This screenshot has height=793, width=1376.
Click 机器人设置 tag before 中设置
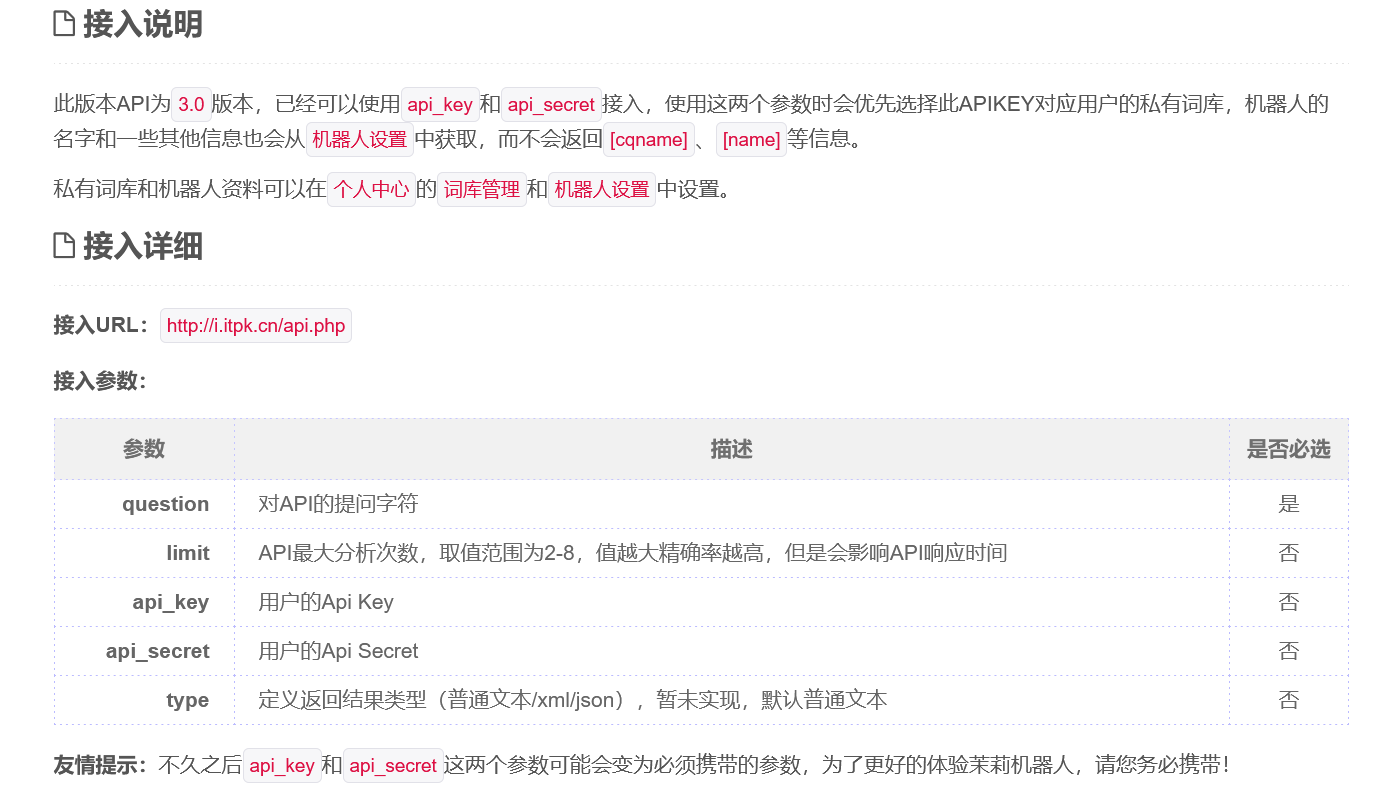point(602,190)
